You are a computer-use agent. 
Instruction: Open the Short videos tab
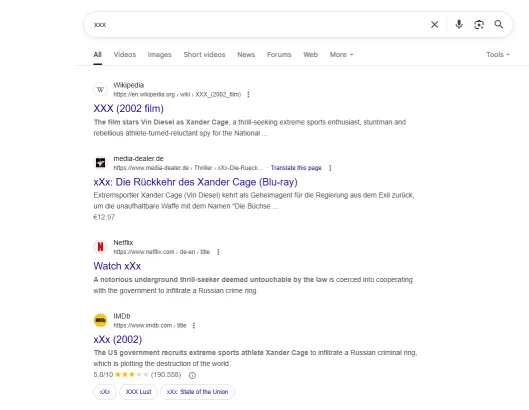[204, 55]
